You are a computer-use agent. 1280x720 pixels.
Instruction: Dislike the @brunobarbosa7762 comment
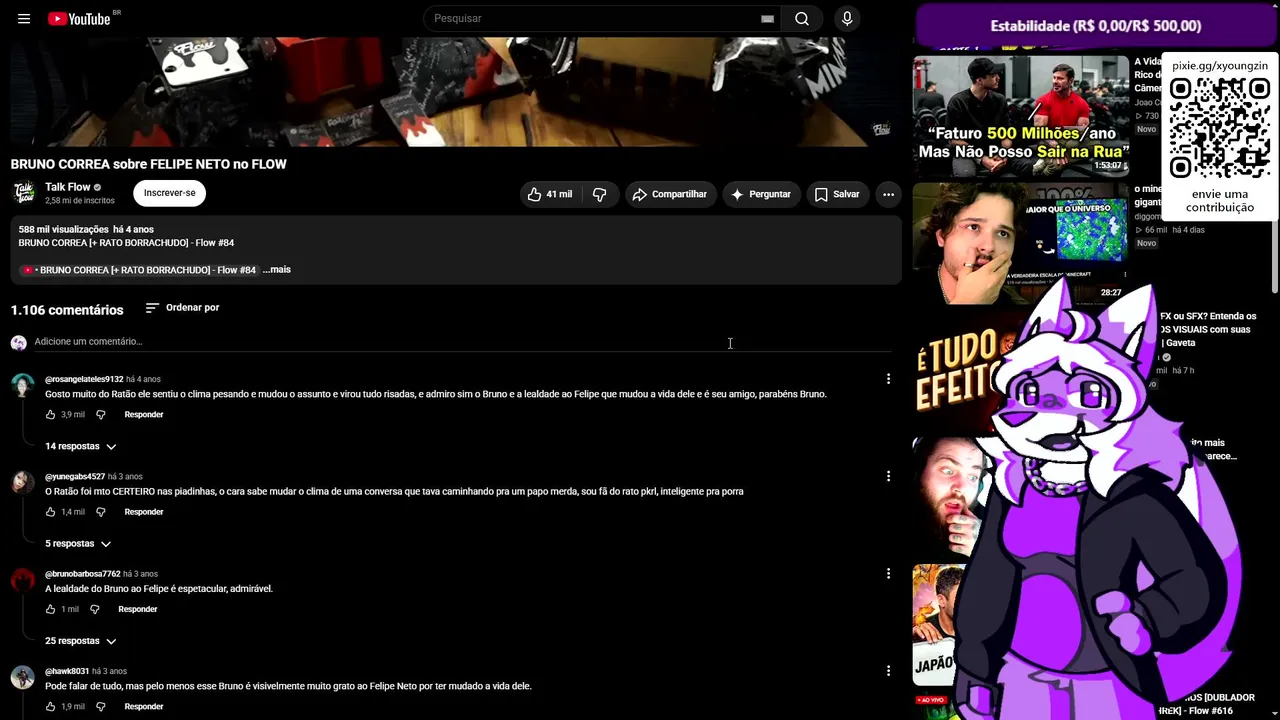point(95,609)
